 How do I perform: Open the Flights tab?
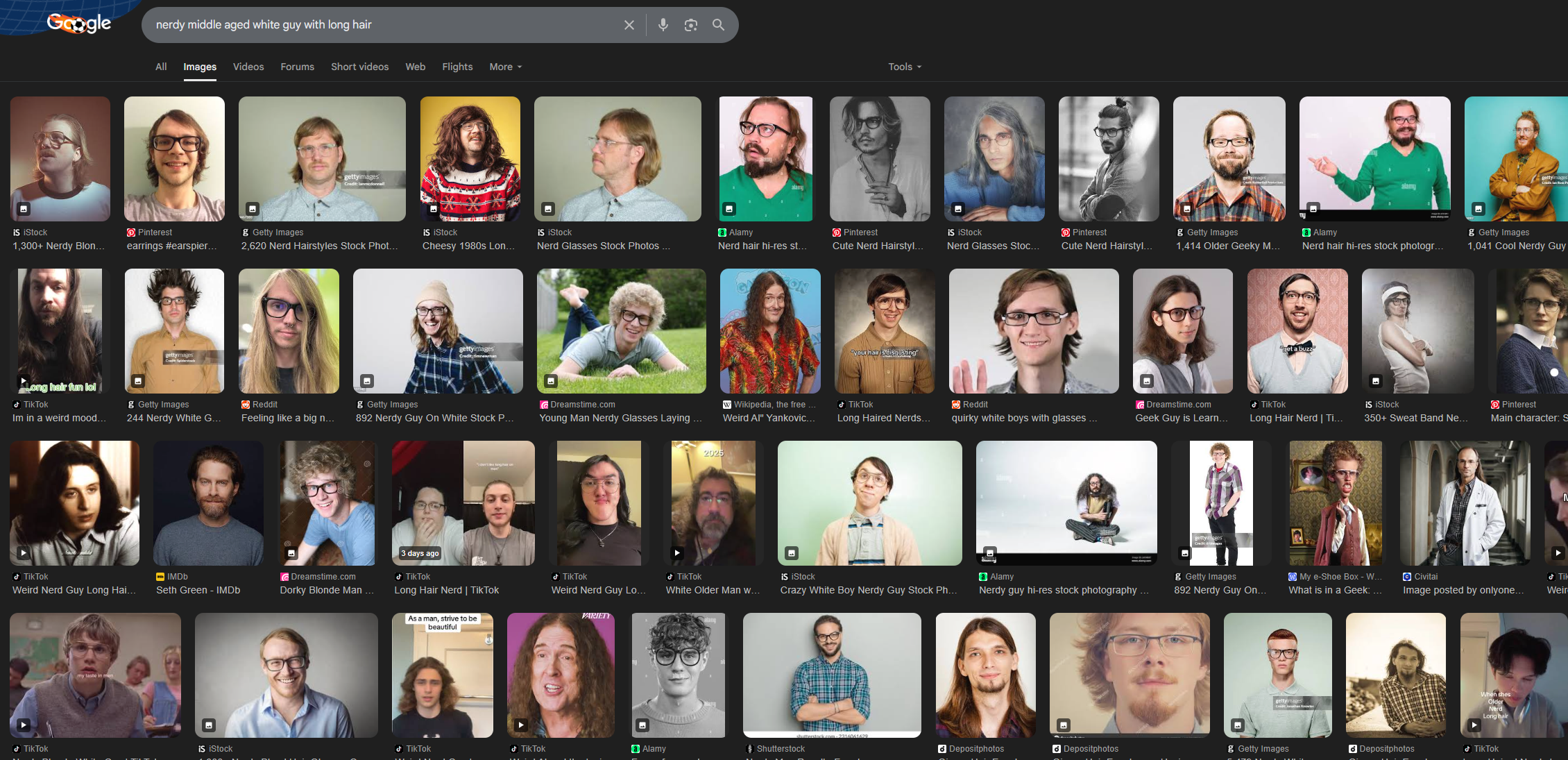pos(457,67)
